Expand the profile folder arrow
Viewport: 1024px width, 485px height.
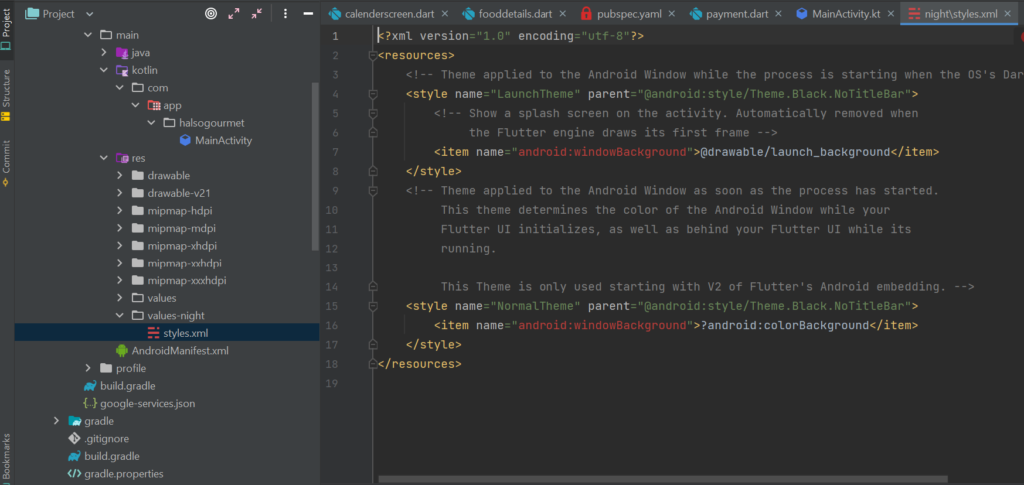[88, 369]
